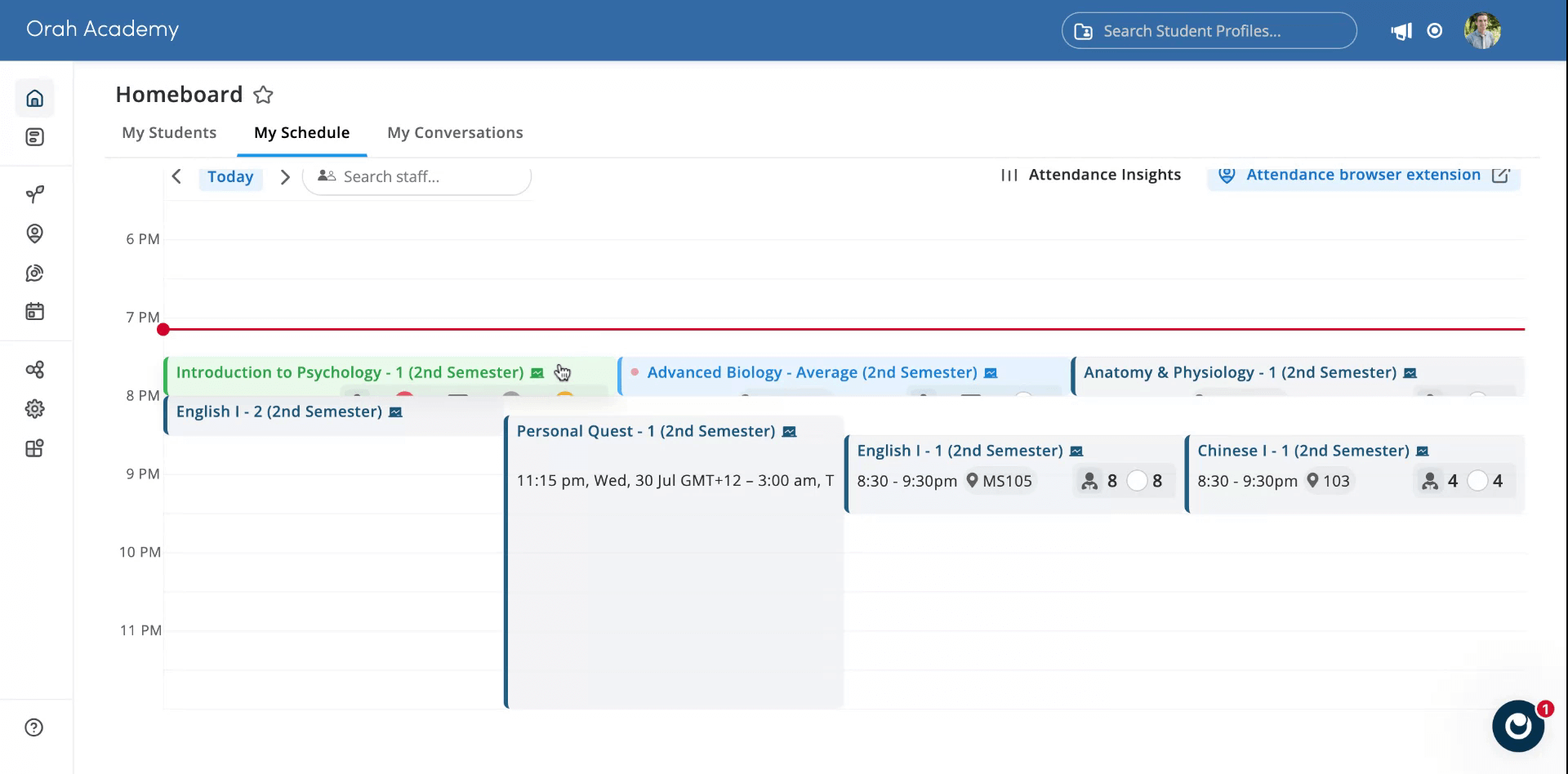Focus the Search staff field
This screenshot has height=774, width=1568.
pos(416,177)
